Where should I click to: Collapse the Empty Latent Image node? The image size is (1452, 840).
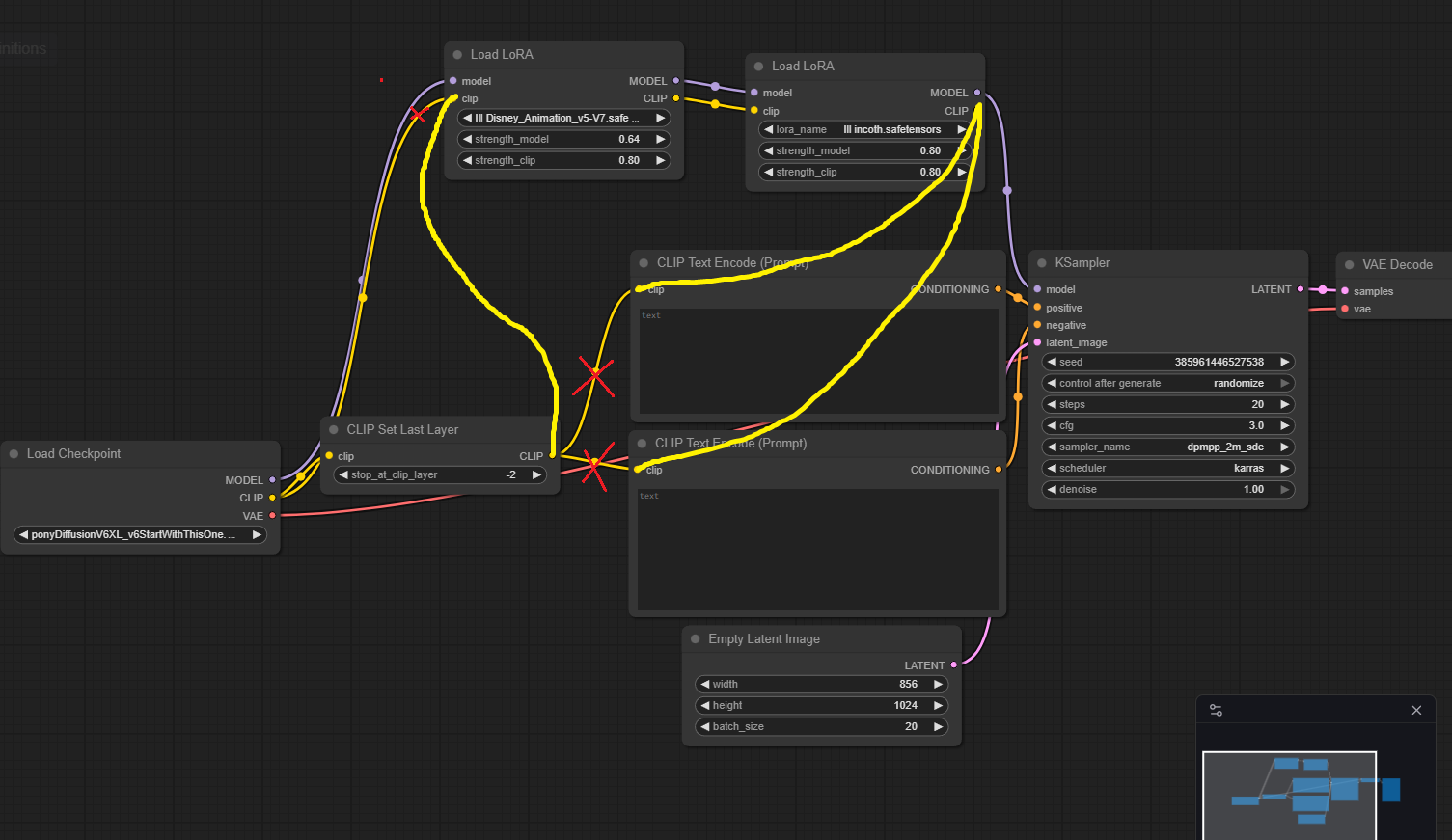coord(695,639)
